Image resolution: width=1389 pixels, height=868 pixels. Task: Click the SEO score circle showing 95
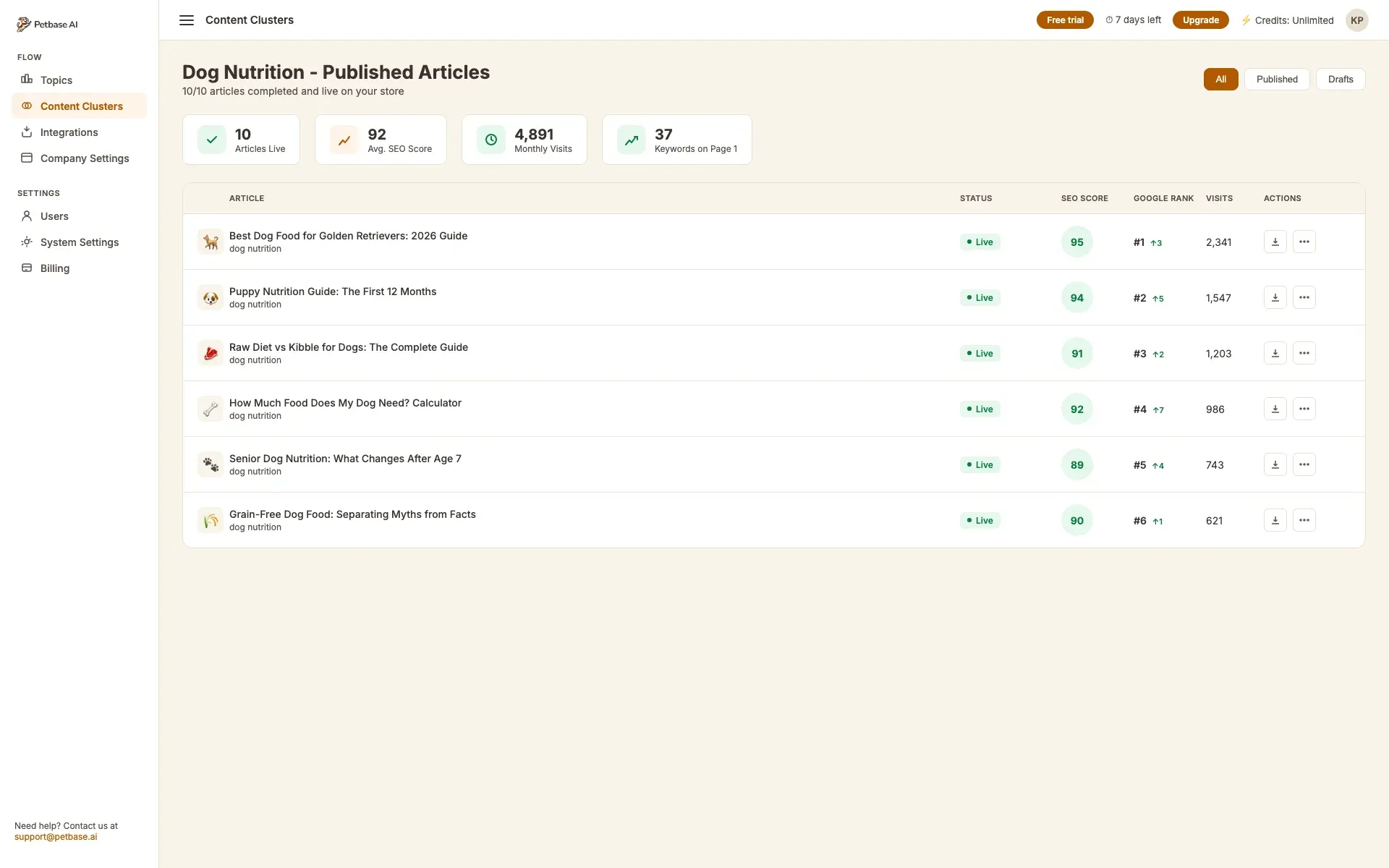click(1076, 241)
